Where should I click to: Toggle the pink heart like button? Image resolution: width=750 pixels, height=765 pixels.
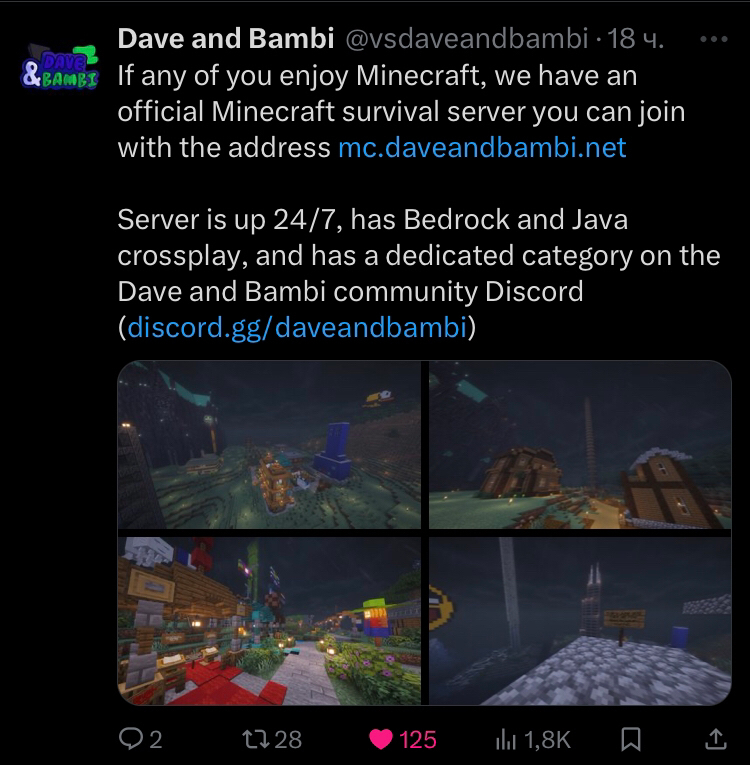[x=381, y=739]
